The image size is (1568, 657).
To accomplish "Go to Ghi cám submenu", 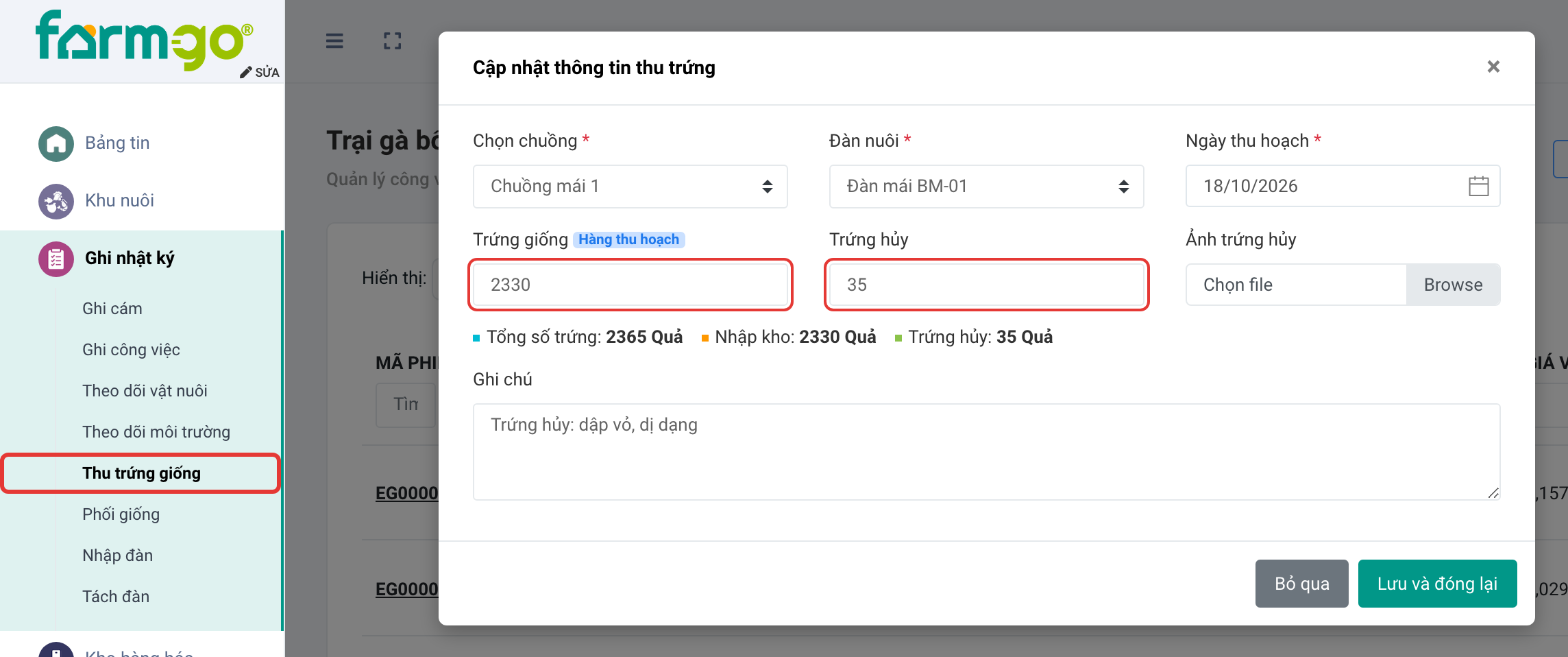I will pyautogui.click(x=112, y=309).
